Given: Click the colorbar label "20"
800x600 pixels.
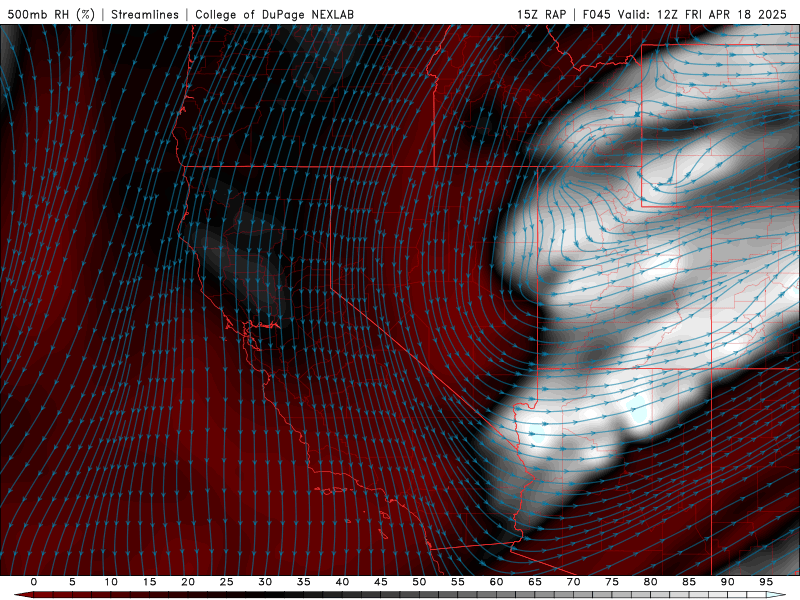Looking at the screenshot, I should click(188, 582).
